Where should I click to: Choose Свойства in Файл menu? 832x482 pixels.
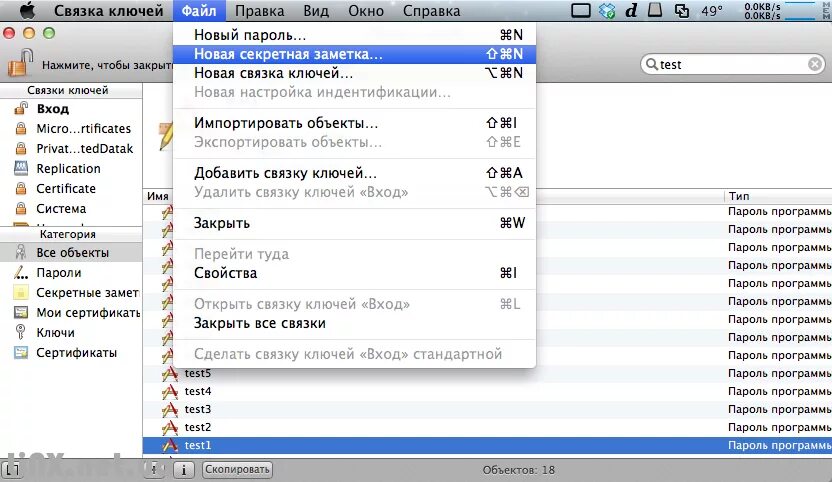(x=354, y=273)
